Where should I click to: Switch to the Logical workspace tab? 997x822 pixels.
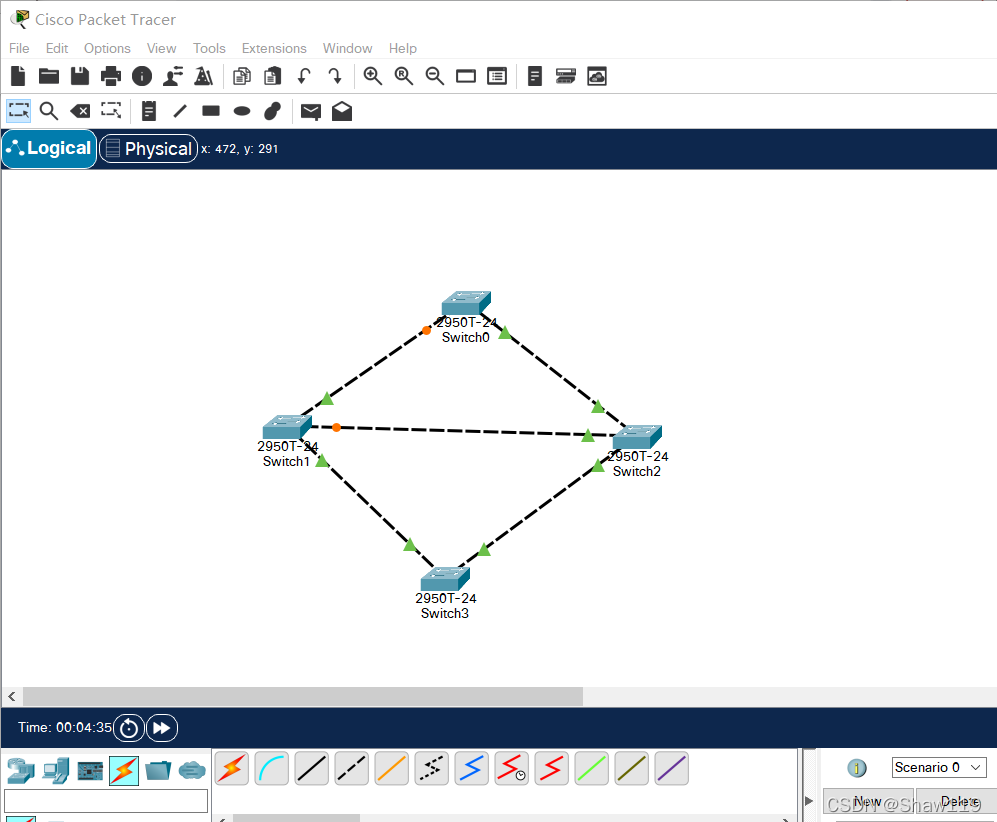(49, 149)
